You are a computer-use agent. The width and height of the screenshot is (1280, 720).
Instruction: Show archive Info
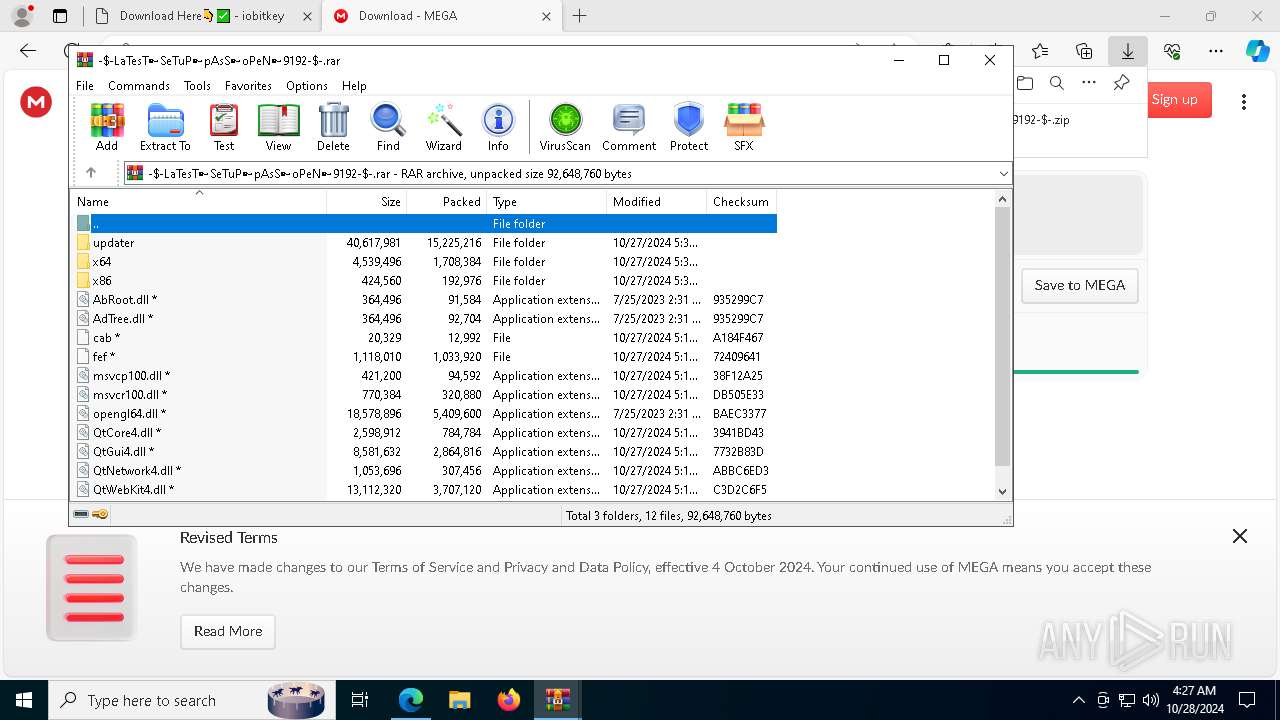498,127
